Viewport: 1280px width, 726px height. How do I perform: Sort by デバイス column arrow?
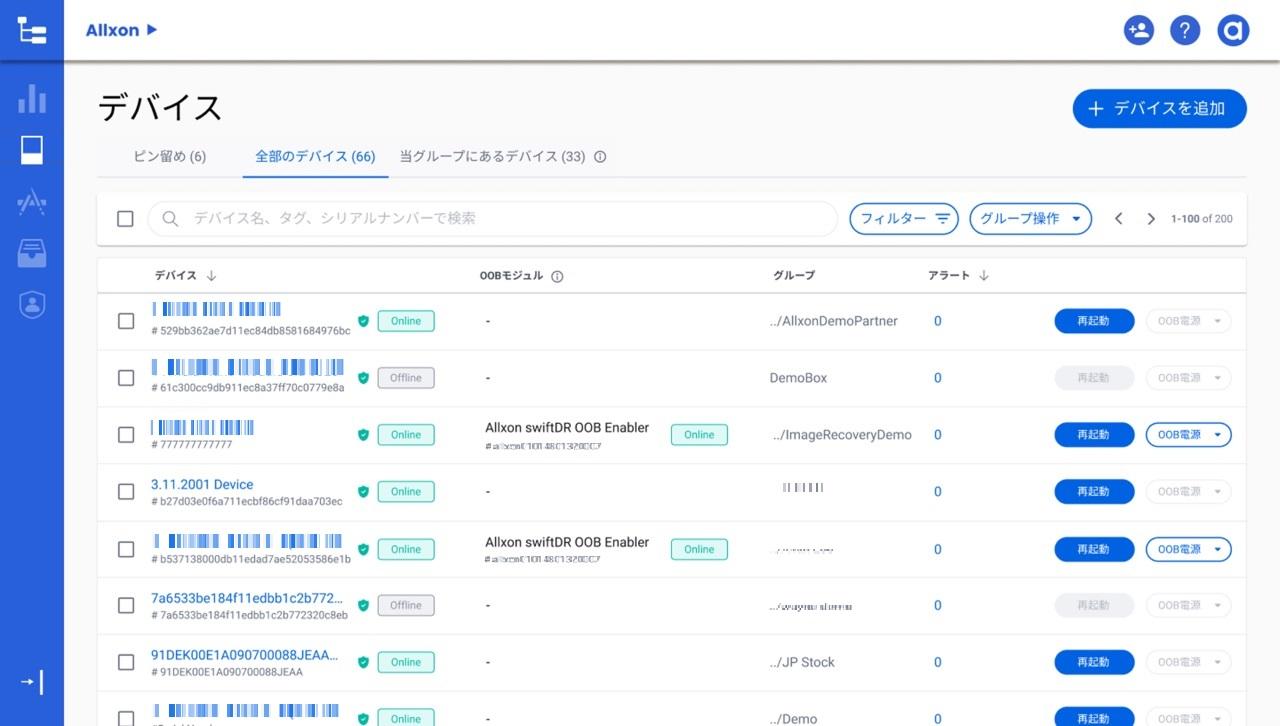click(211, 276)
